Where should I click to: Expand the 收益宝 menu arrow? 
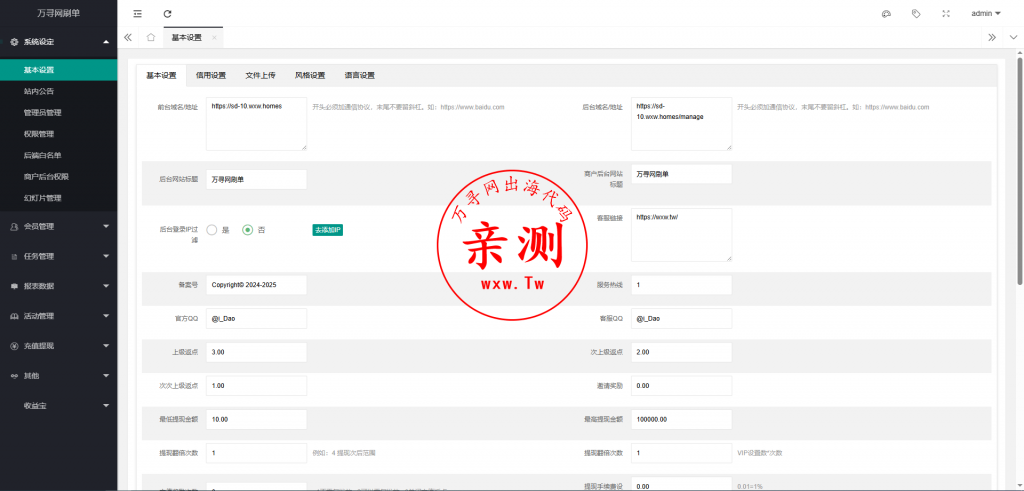tap(106, 405)
